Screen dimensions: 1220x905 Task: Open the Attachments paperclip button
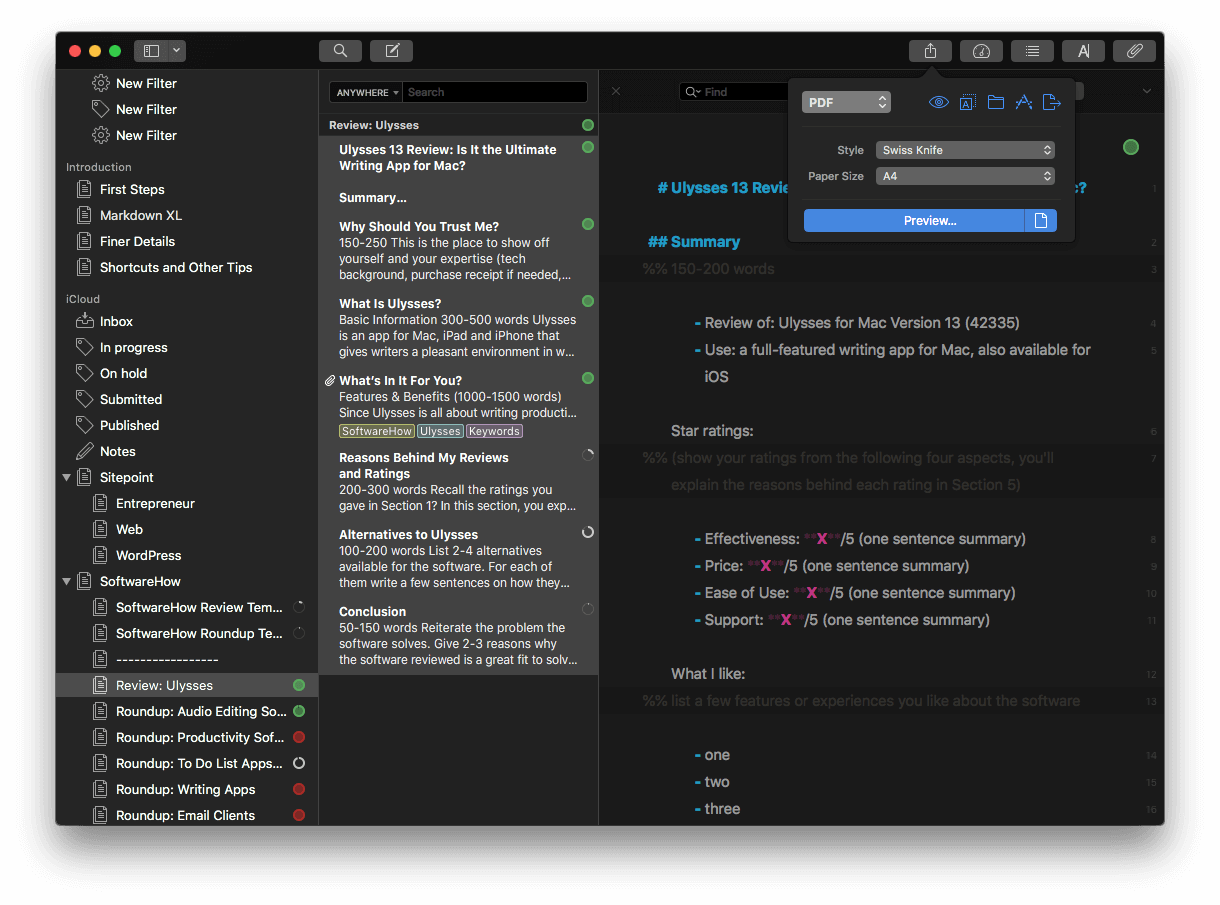pyautogui.click(x=1134, y=51)
